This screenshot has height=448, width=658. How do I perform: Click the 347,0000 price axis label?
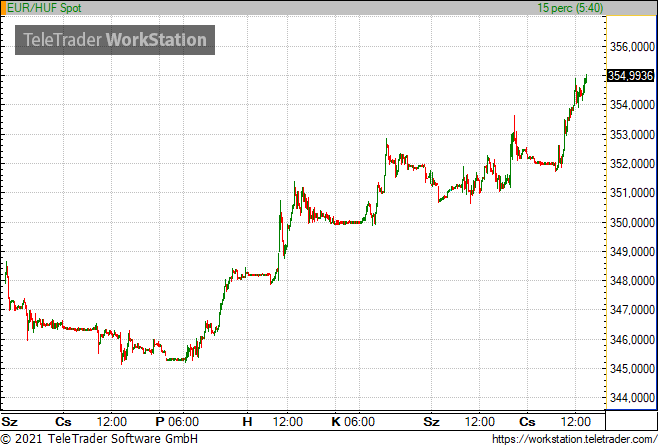tap(632, 310)
